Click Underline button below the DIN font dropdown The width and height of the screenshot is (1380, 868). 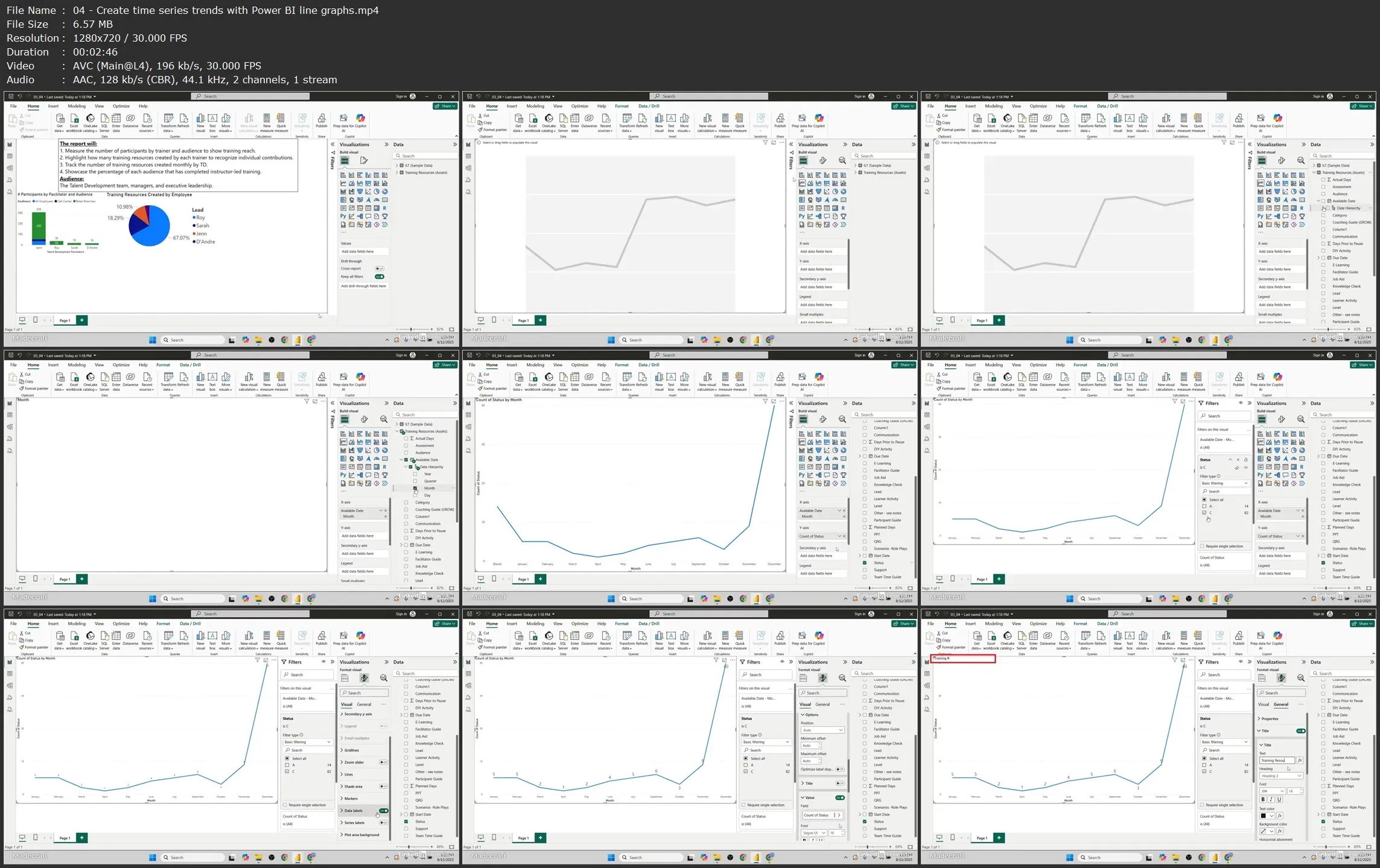(x=1279, y=799)
